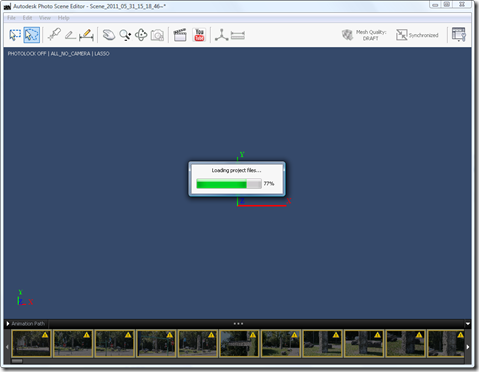Viewport: 479px width, 372px height.
Task: Select the pan hand tool
Action: click(109, 35)
